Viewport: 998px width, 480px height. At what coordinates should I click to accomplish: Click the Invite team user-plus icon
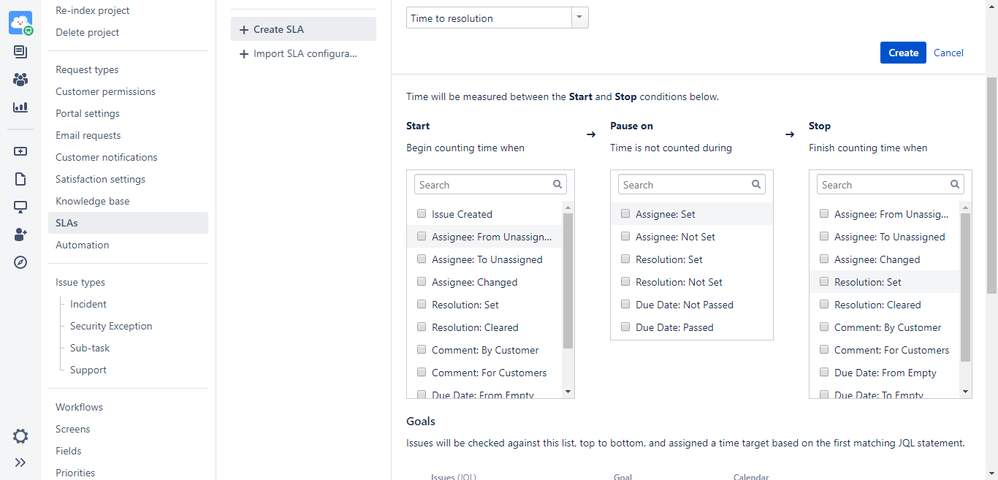pos(20,235)
